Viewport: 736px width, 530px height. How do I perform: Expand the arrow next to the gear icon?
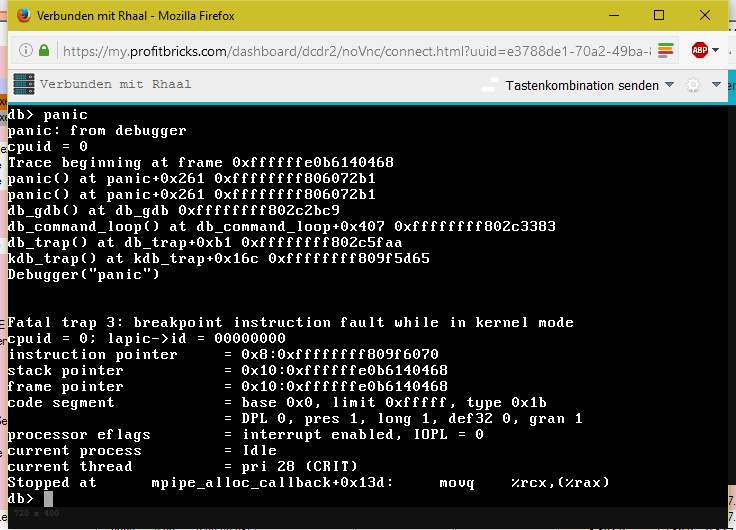point(716,86)
